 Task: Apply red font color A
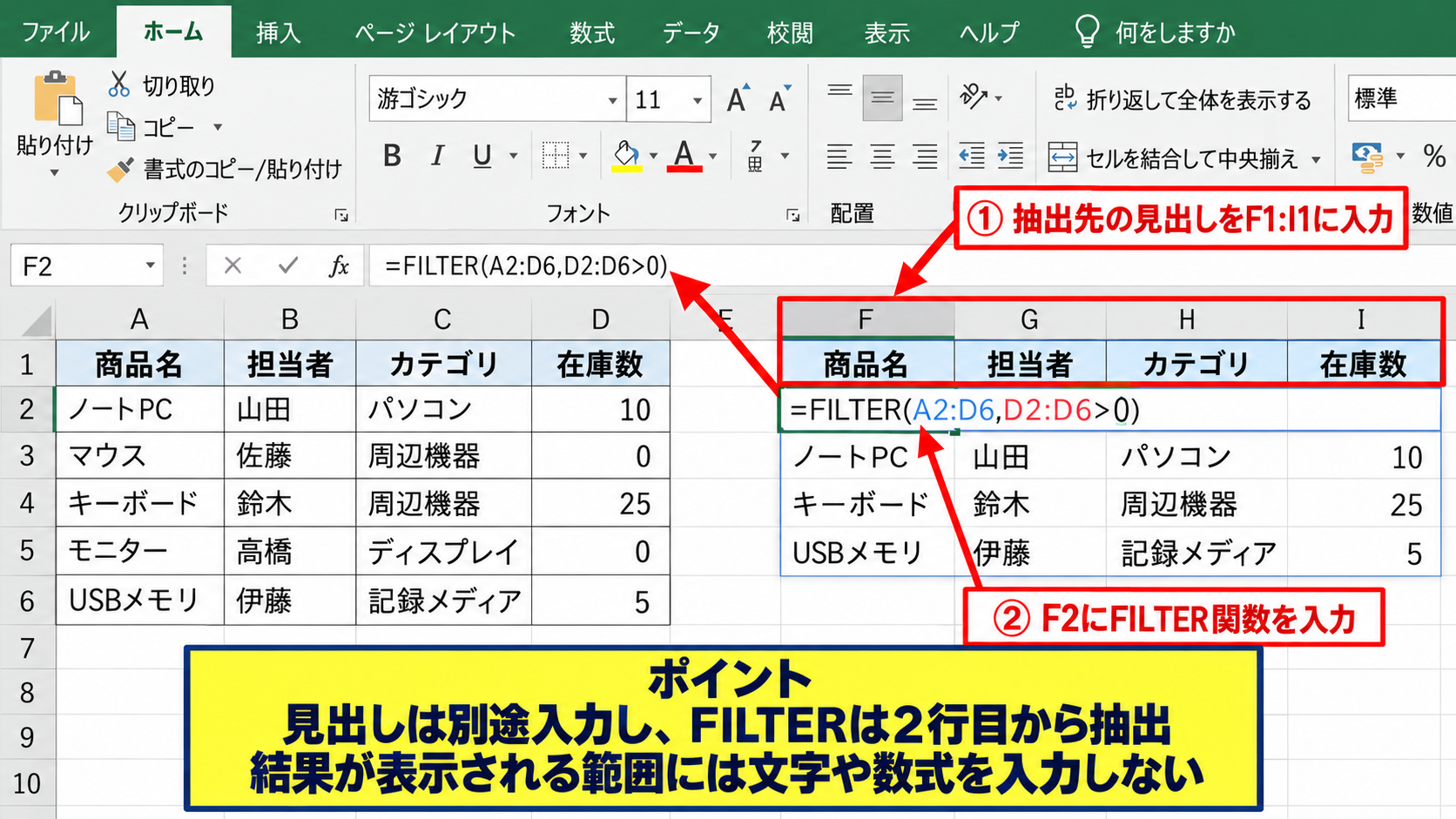(x=684, y=157)
